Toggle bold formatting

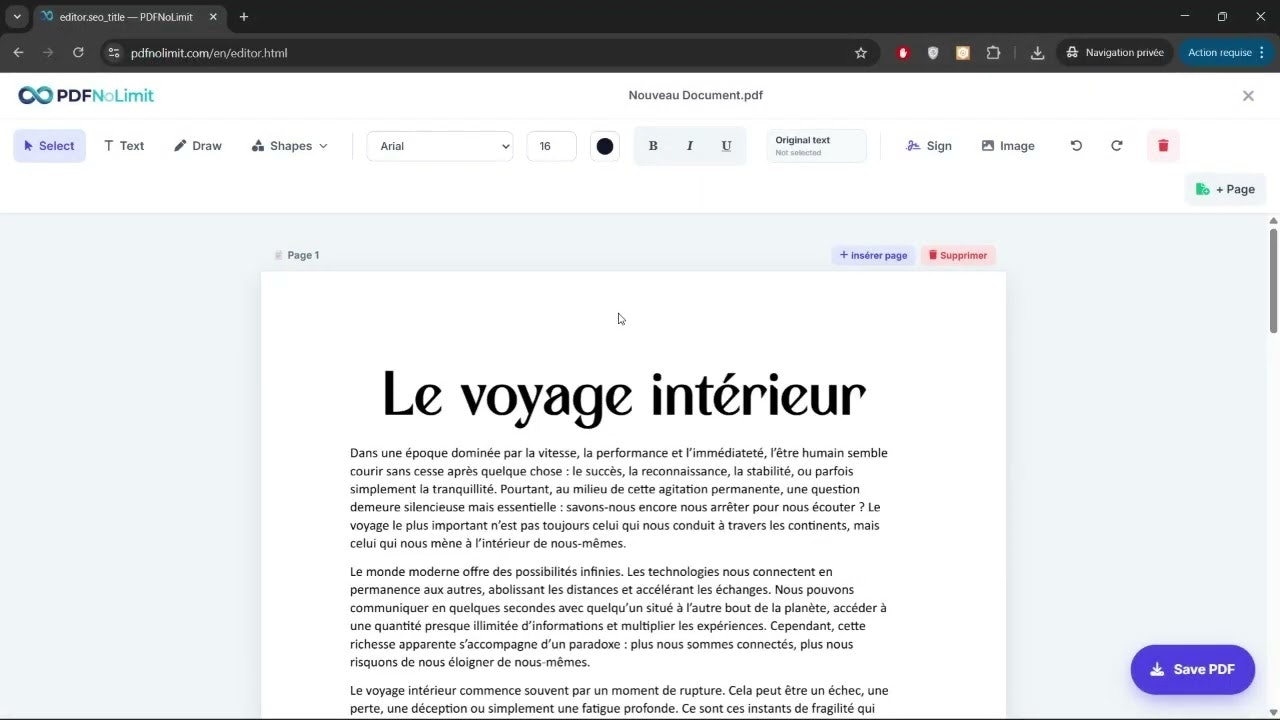(x=653, y=145)
